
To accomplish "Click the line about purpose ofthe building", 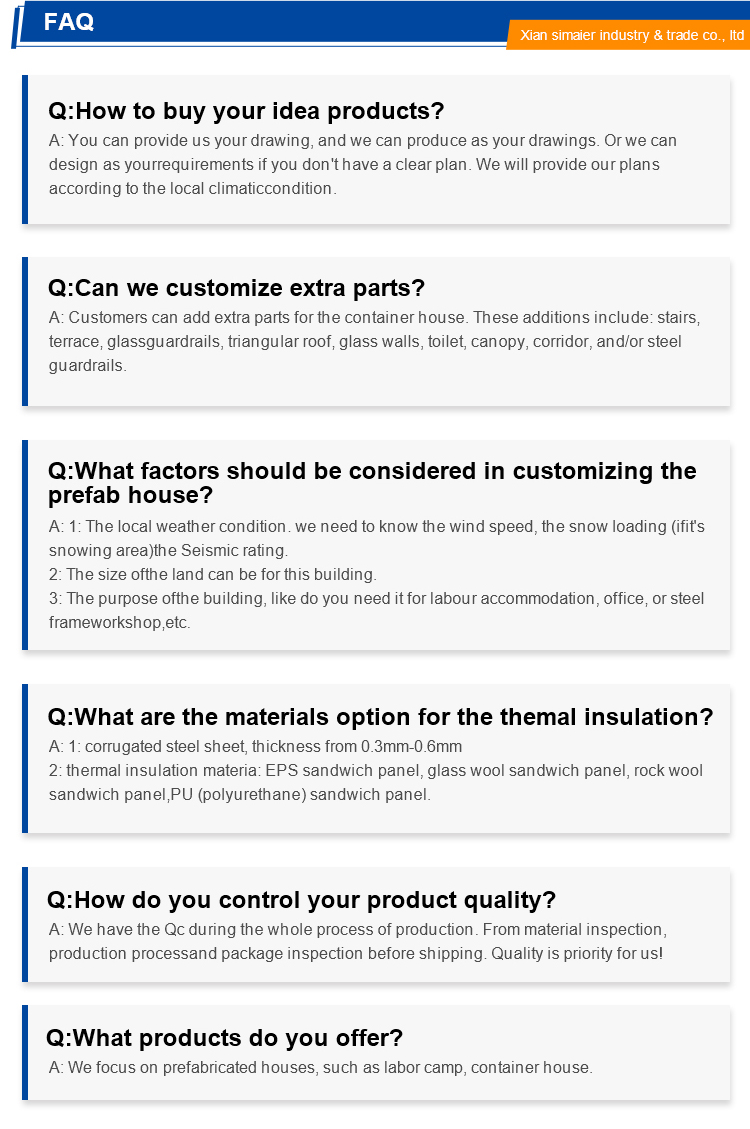I will (376, 610).
